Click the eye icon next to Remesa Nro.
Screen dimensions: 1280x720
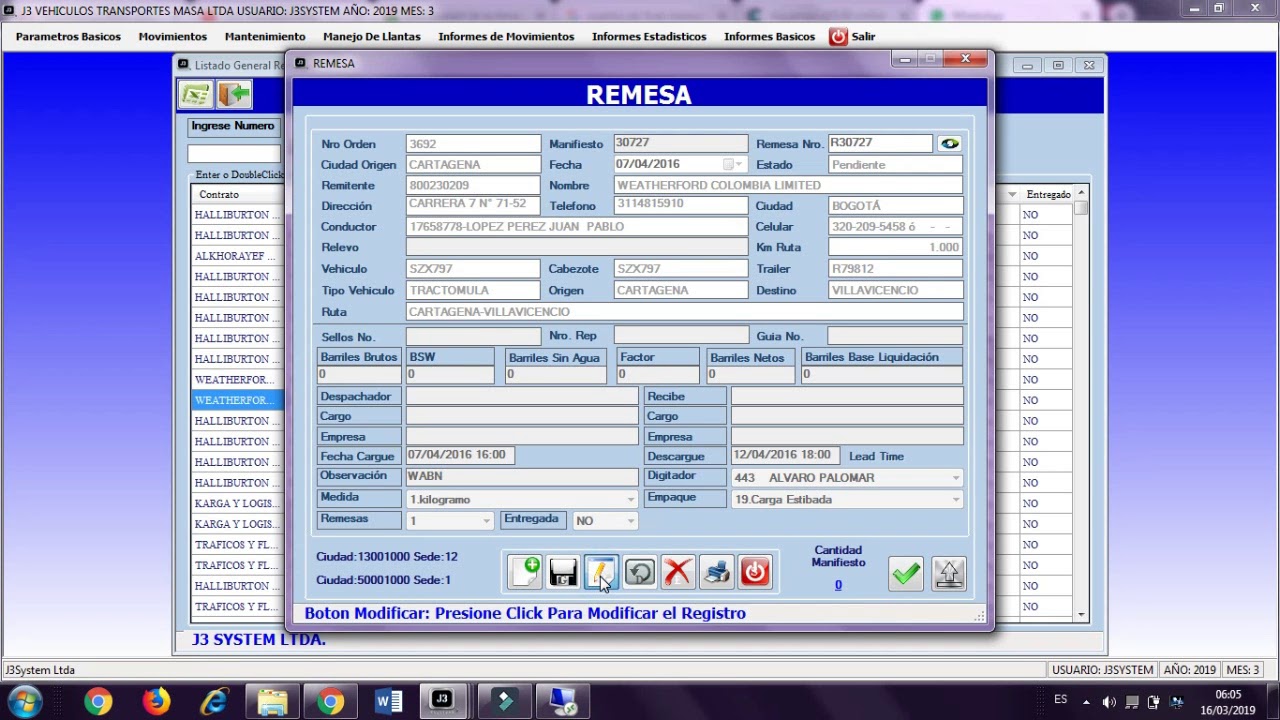click(949, 144)
